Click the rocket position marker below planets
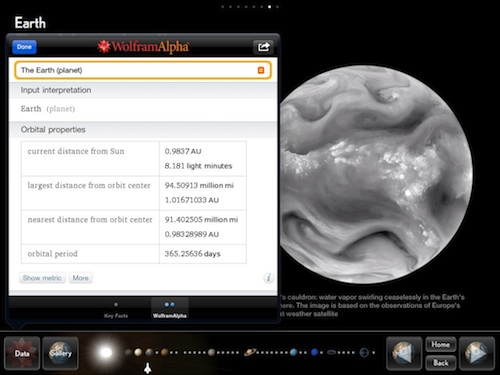This screenshot has width=500, height=375. click(x=148, y=368)
